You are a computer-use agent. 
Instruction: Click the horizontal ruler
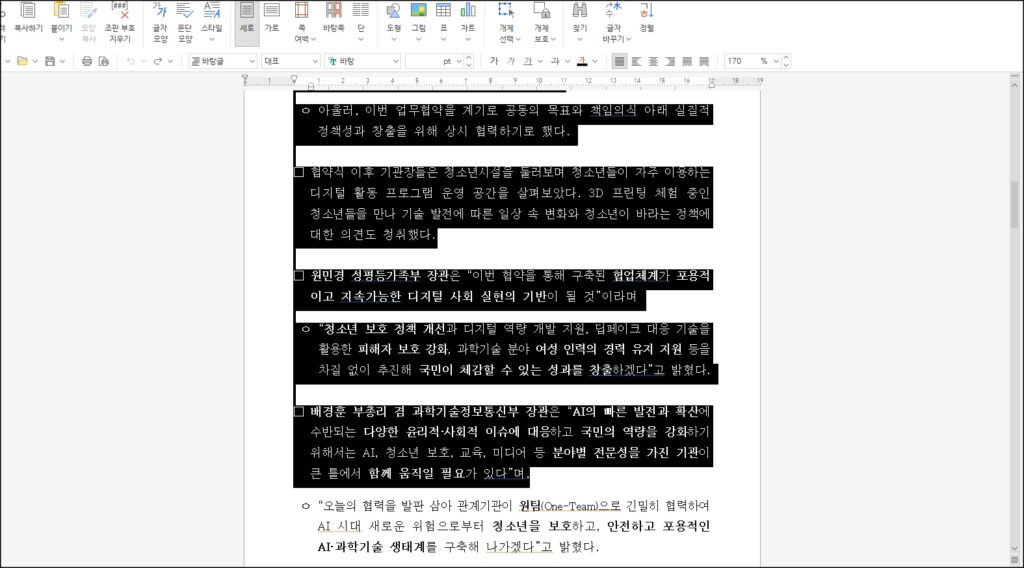point(503,80)
